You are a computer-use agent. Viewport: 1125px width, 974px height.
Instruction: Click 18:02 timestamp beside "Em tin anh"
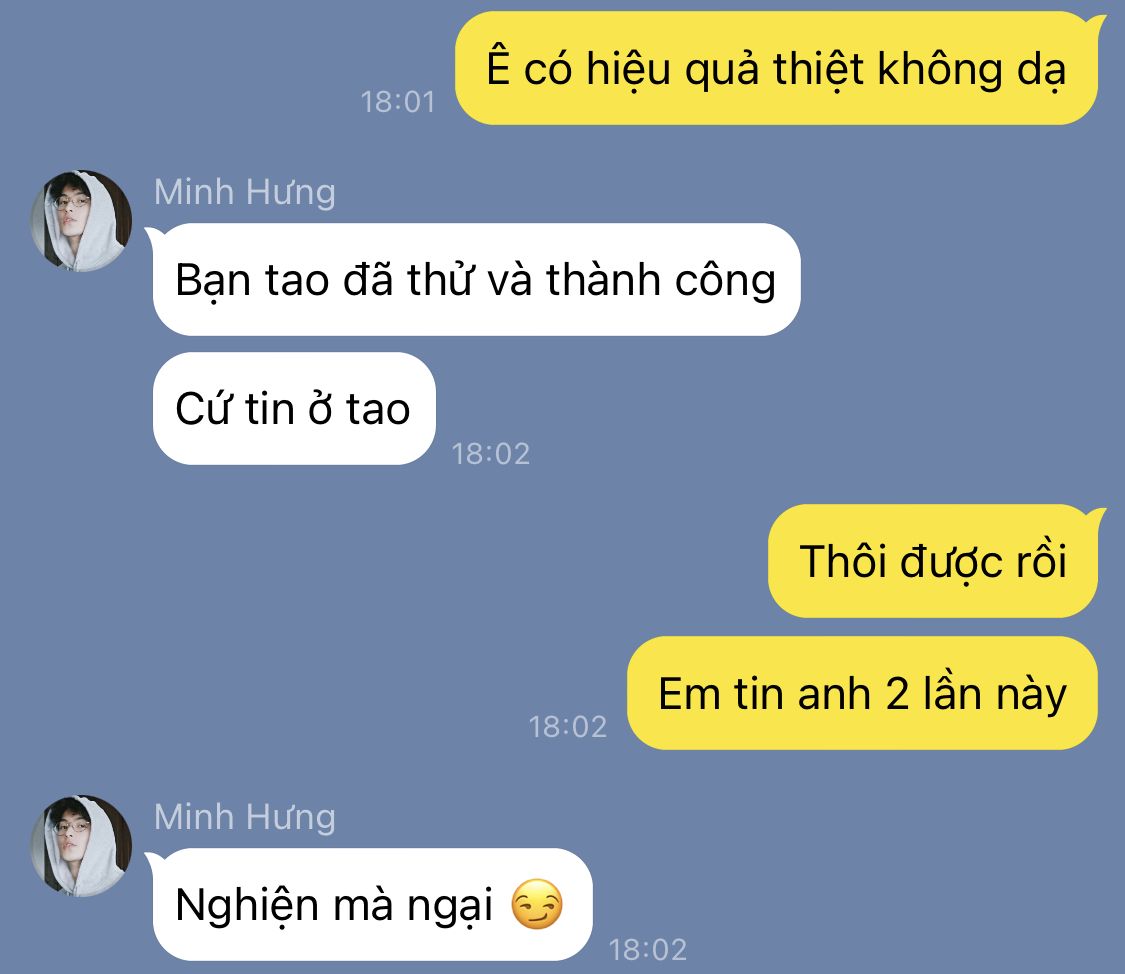pyautogui.click(x=568, y=727)
